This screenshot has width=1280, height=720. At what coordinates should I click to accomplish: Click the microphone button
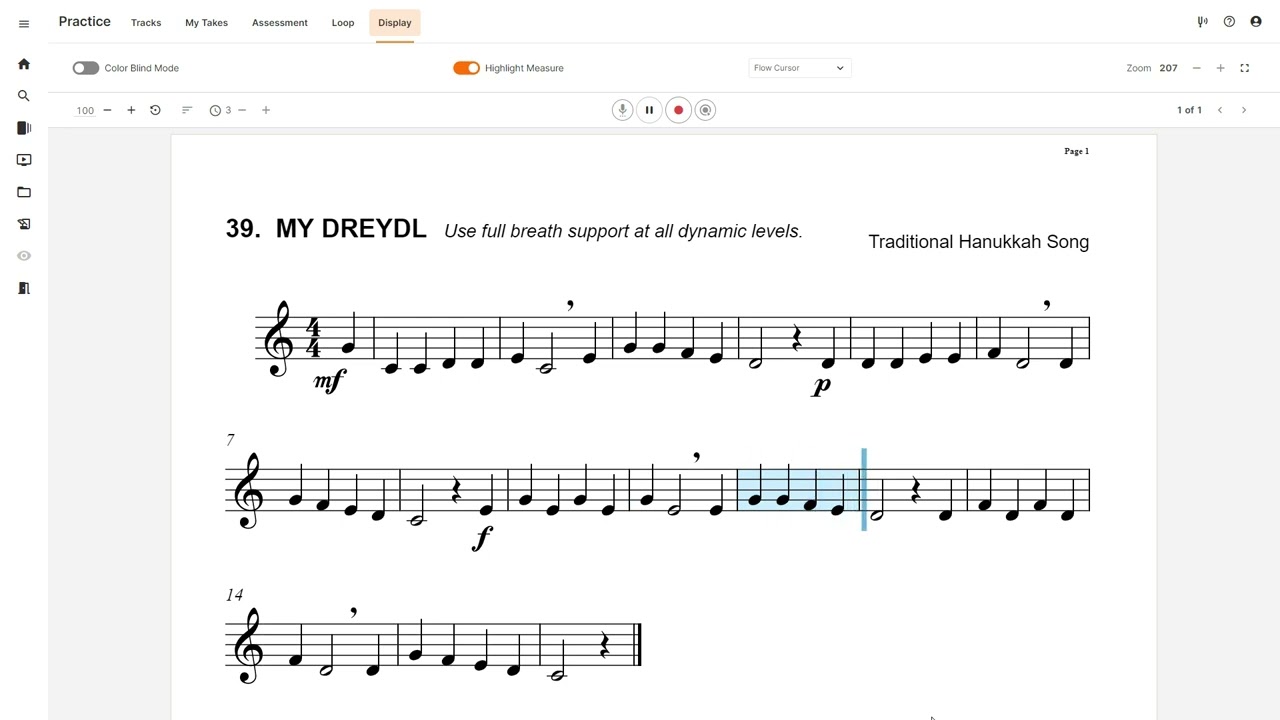click(x=622, y=110)
